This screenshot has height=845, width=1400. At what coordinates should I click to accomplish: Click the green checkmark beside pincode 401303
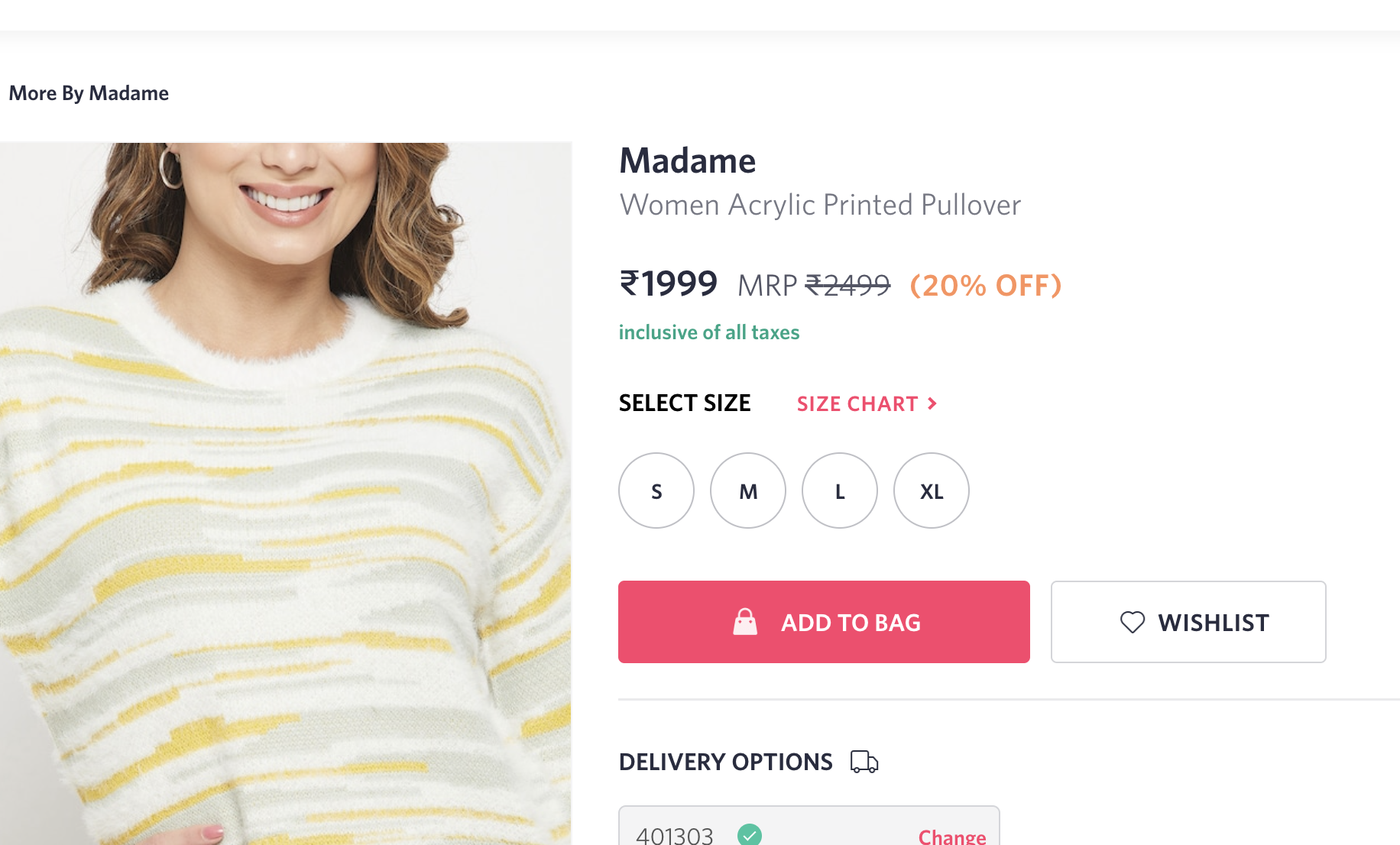(750, 834)
